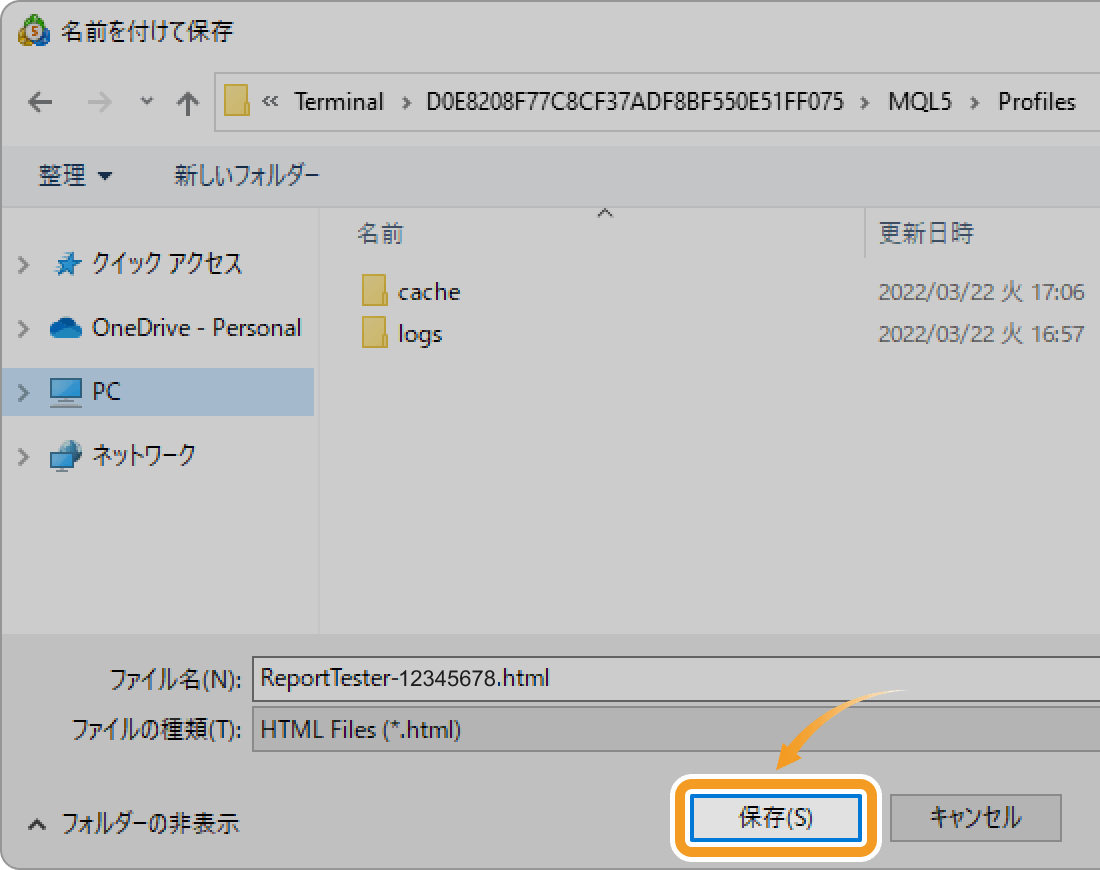Screen dimensions: 1100x870
Task: Click the Quick Access star icon
Action: (67, 264)
